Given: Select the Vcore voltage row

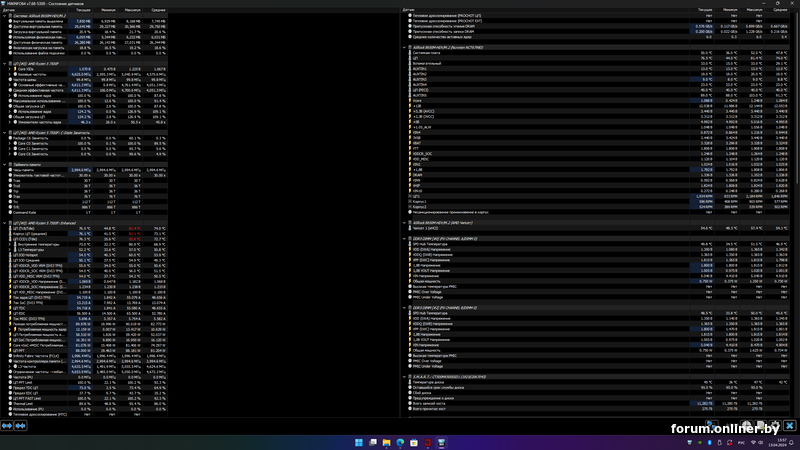Looking at the screenshot, I should click(x=598, y=101).
